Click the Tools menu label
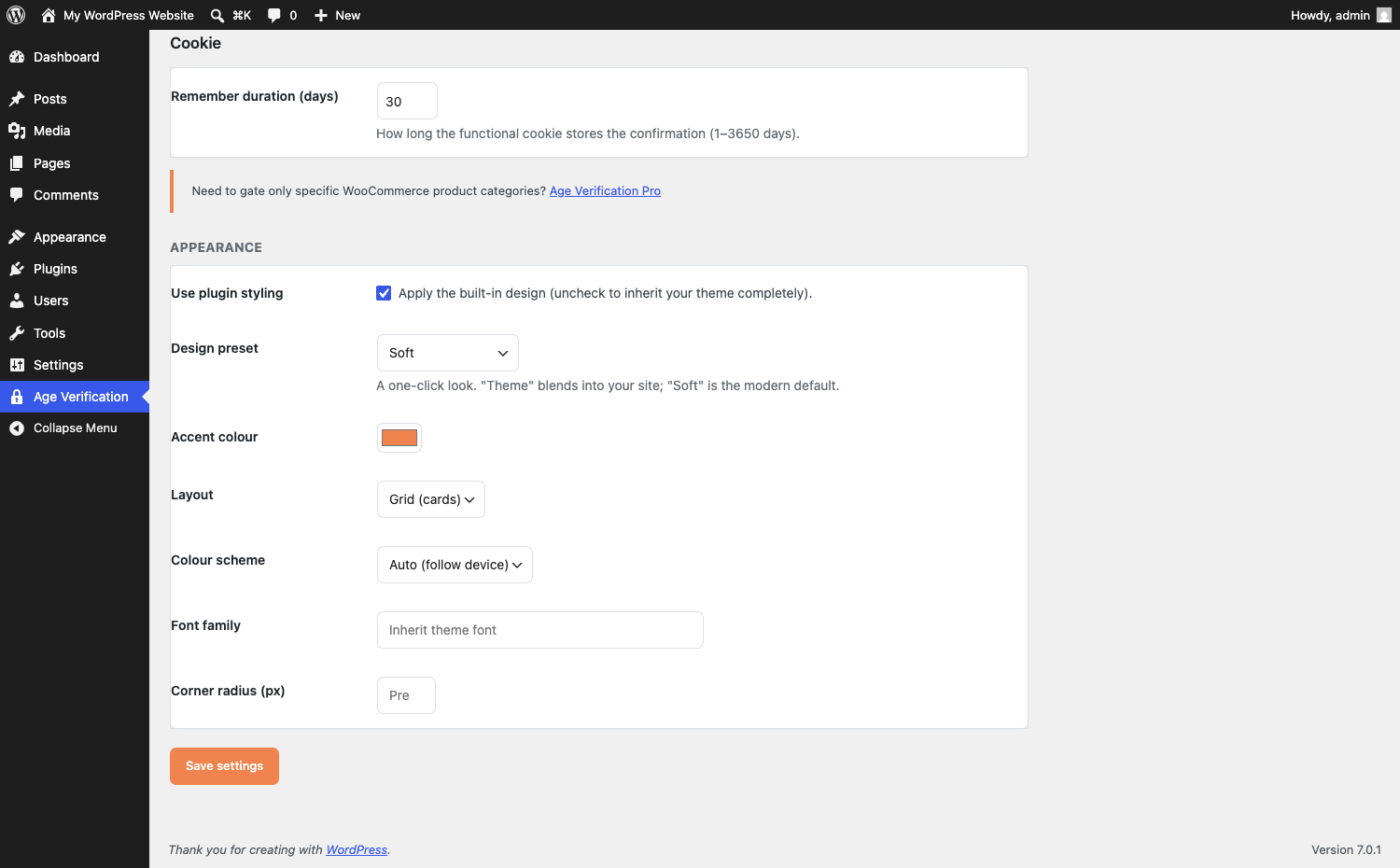 coord(49,333)
